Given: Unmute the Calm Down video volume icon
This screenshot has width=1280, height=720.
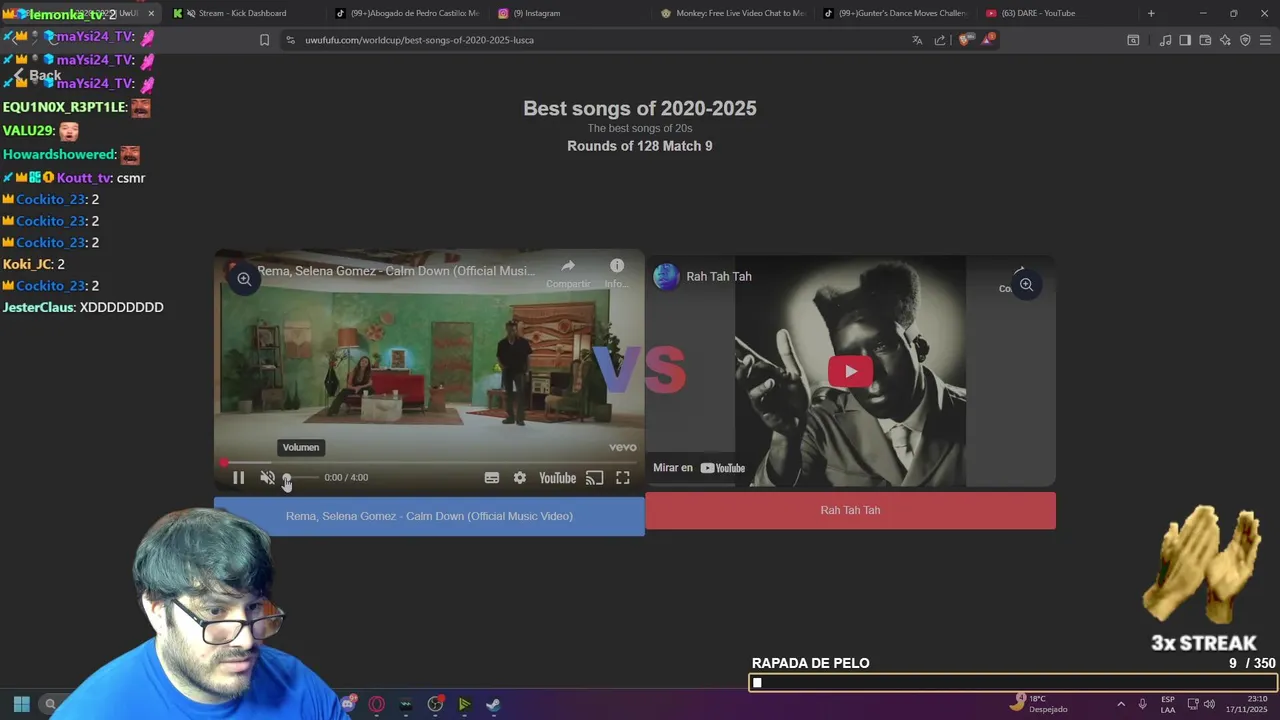Looking at the screenshot, I should pyautogui.click(x=267, y=478).
